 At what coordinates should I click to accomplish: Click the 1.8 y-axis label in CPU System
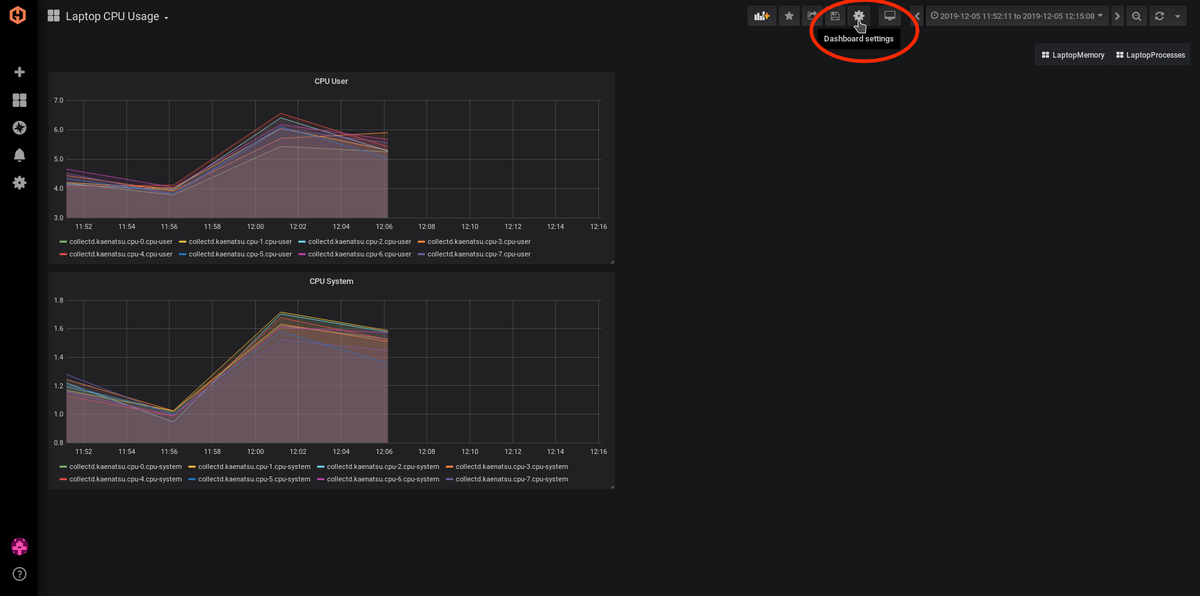click(x=58, y=300)
